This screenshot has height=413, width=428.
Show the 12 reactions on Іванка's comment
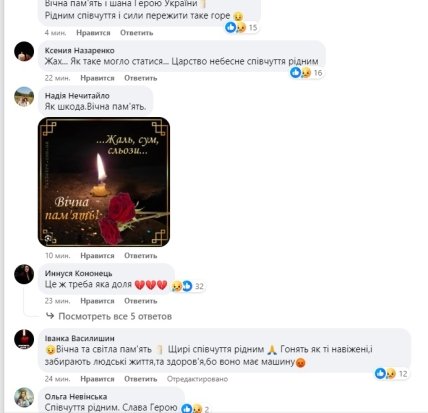coord(391,374)
